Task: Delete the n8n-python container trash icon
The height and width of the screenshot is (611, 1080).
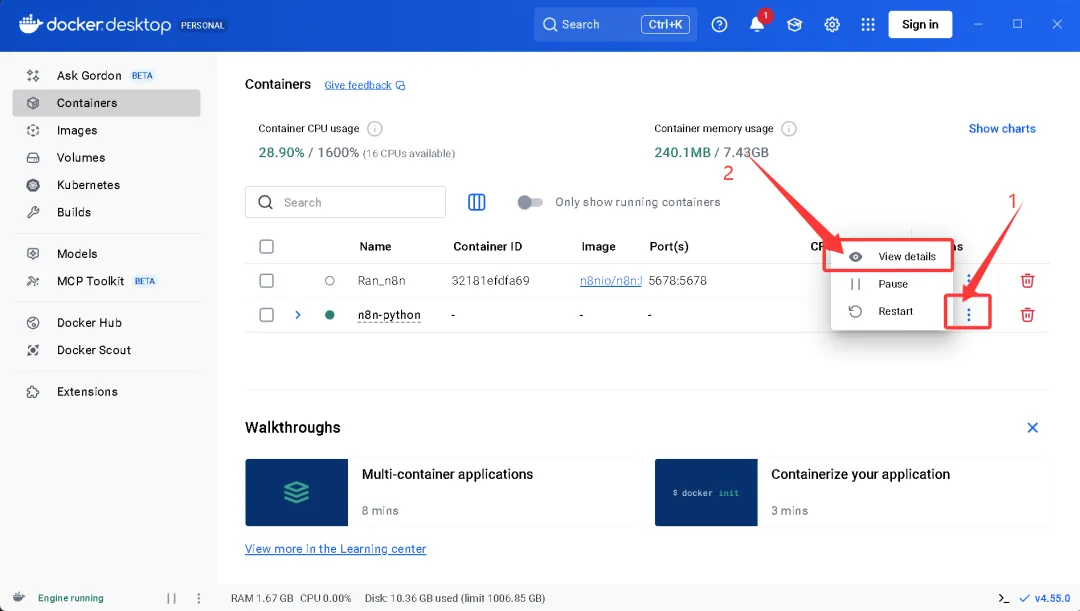Action: click(1027, 315)
